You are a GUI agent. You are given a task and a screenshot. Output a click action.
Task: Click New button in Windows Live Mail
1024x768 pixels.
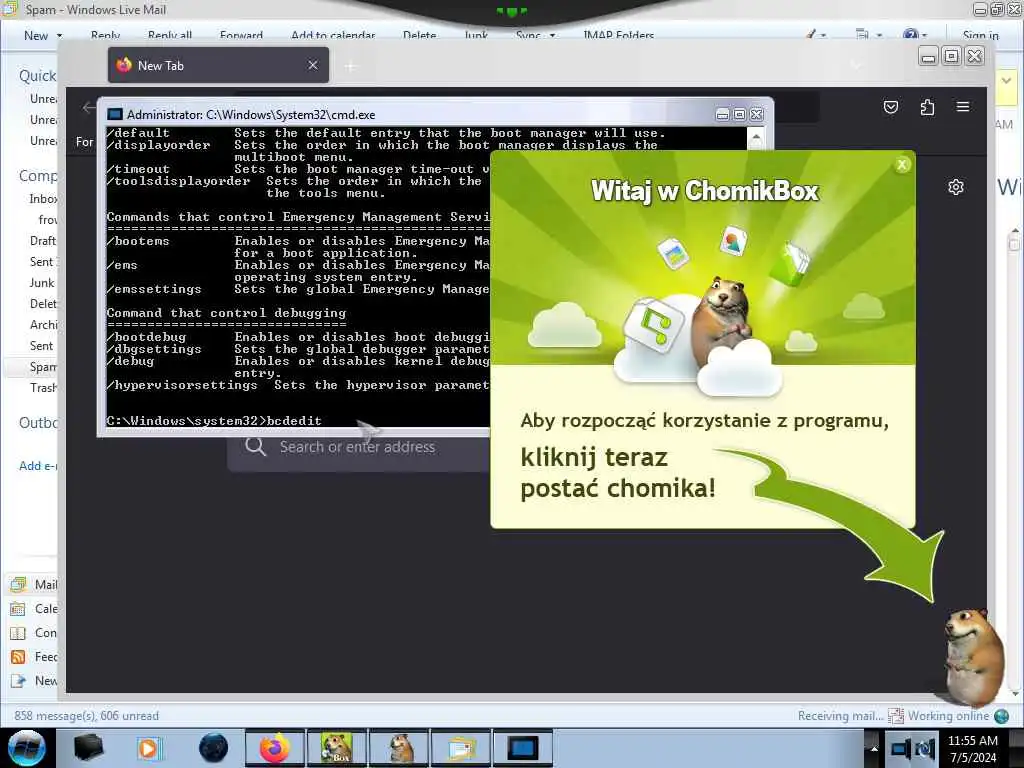[x=36, y=36]
